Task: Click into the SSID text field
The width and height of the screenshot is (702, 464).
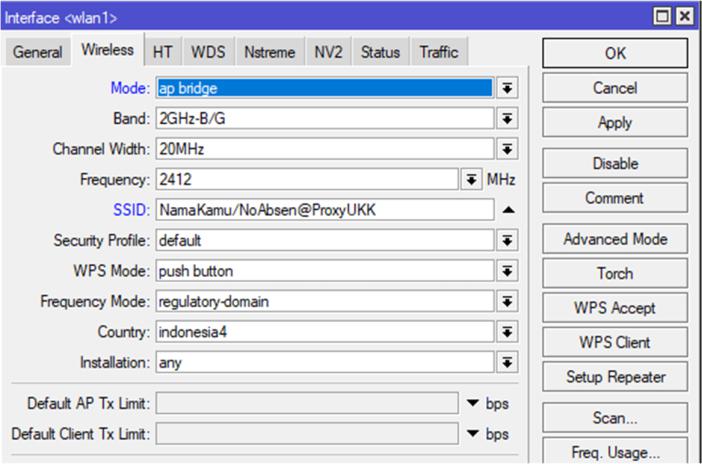Action: coord(323,211)
